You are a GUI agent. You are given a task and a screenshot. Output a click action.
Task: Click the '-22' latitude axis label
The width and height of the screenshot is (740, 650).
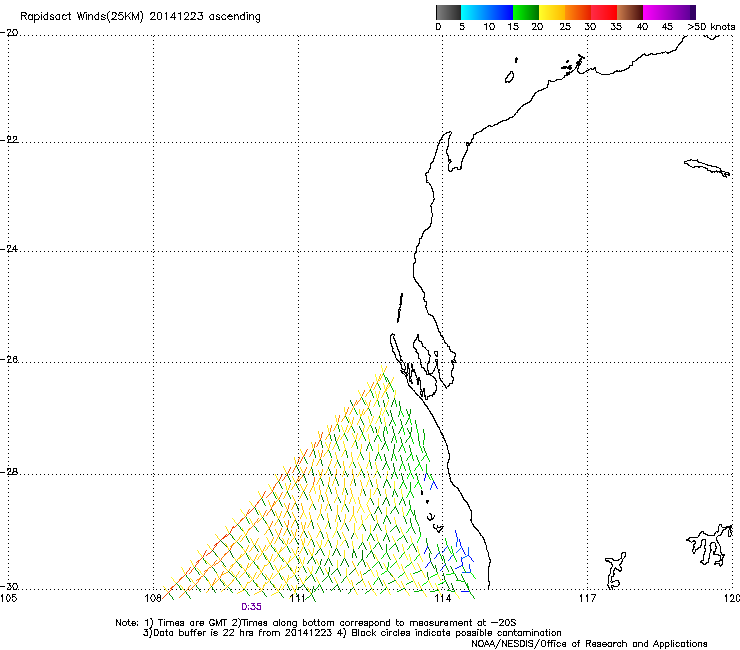10,139
